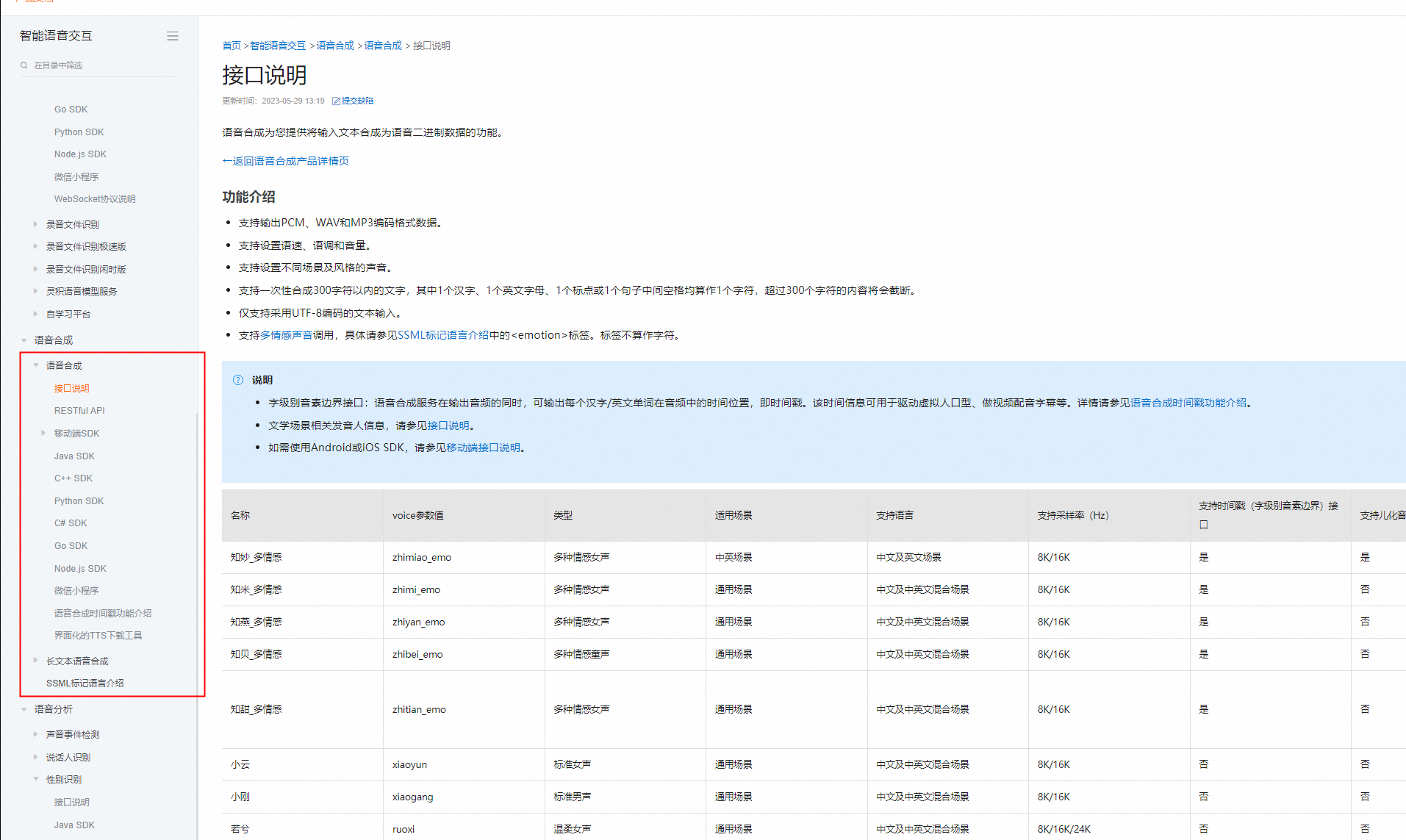
Task: Open 语音合成时间戳功能介绍 sidebar item
Action: [103, 613]
